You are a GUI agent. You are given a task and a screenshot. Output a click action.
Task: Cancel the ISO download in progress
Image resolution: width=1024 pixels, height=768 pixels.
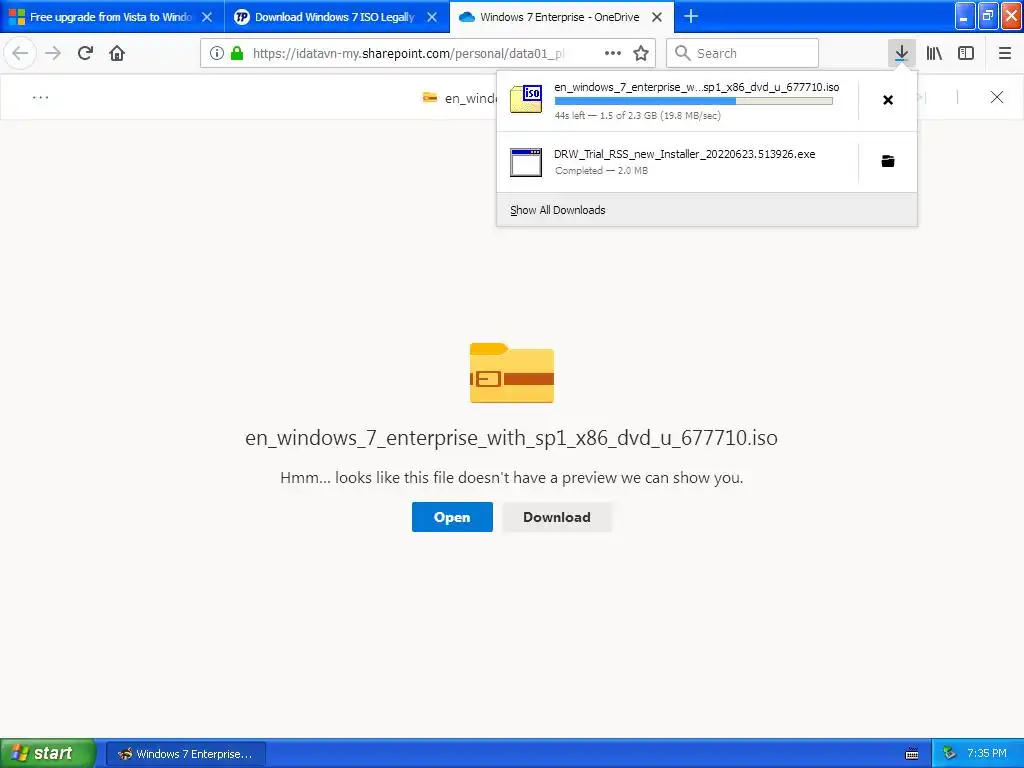click(888, 100)
